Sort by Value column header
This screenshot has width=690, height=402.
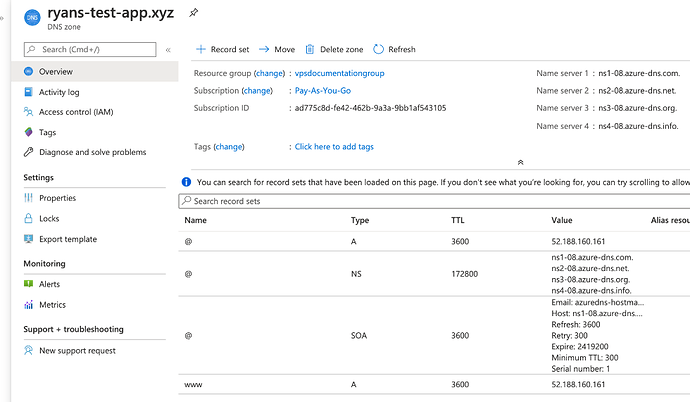(x=562, y=220)
